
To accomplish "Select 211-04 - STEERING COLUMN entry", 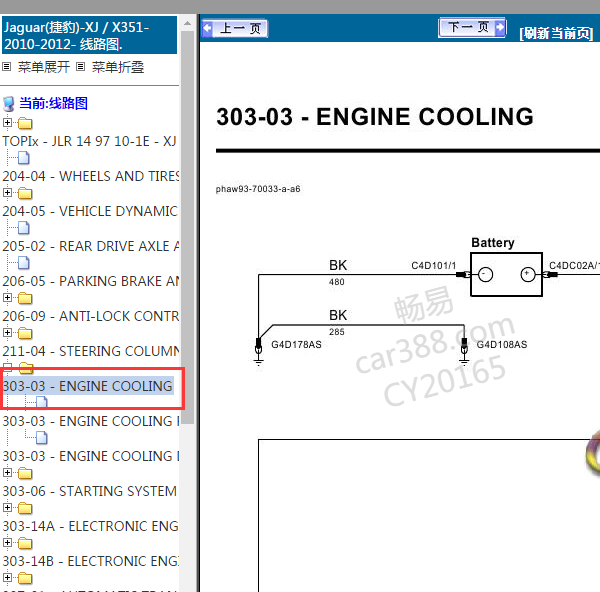I will pos(91,351).
